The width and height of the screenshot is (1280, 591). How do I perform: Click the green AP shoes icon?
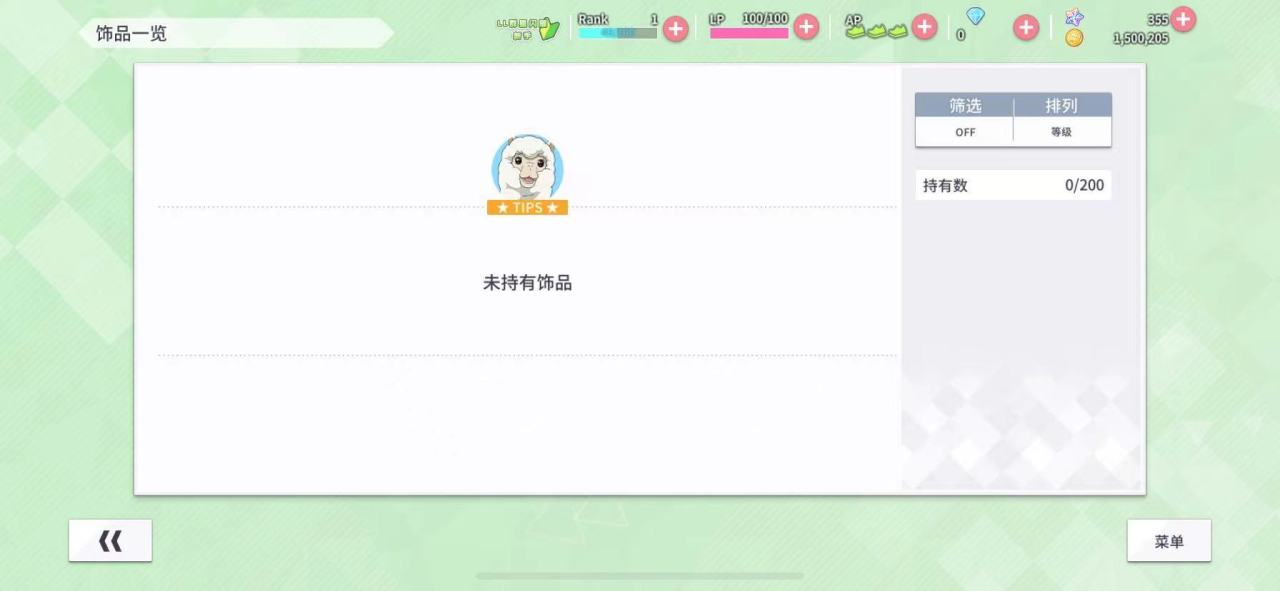(876, 32)
